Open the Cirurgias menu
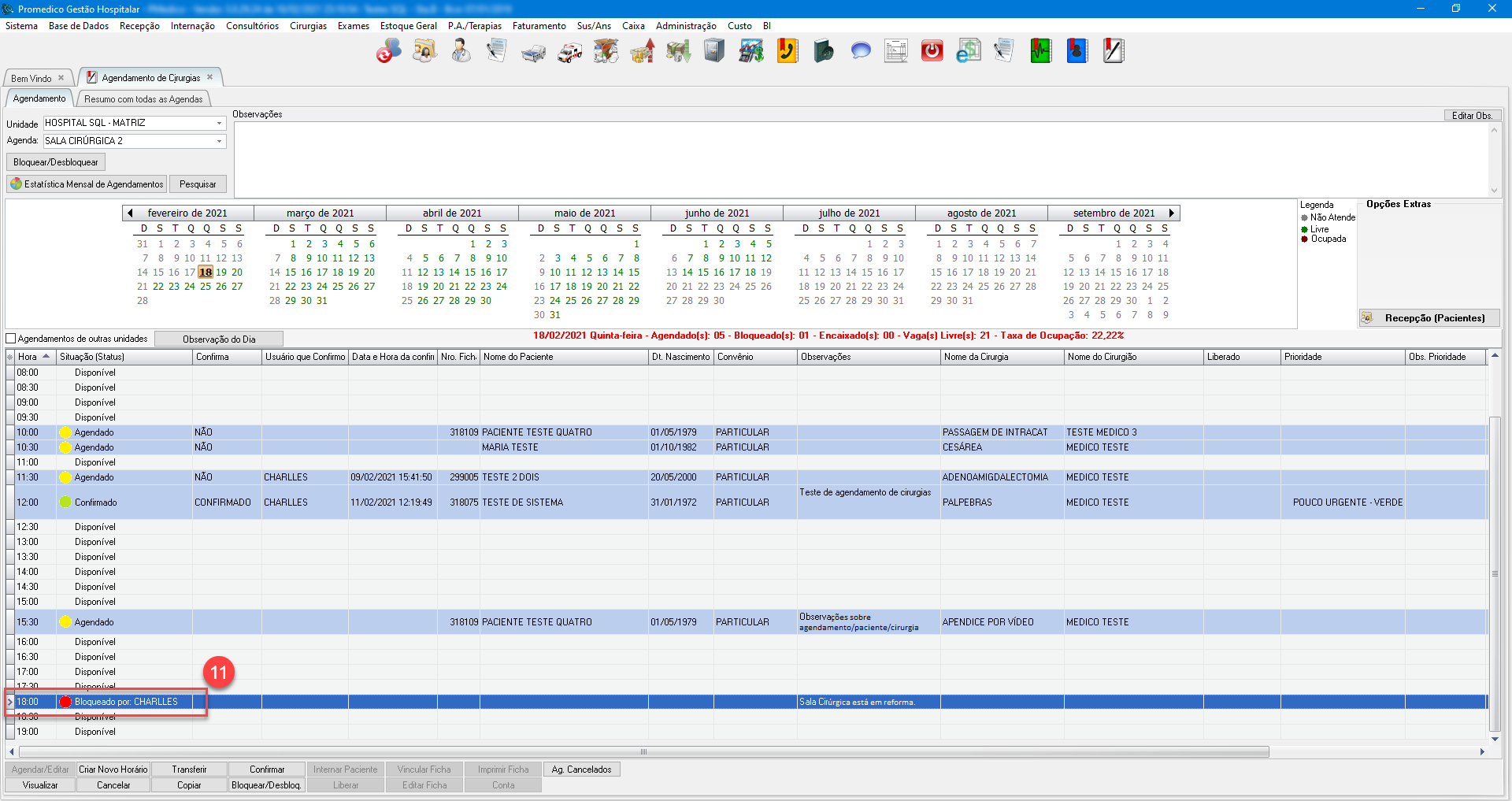This screenshot has height=801, width=1512. coord(308,26)
